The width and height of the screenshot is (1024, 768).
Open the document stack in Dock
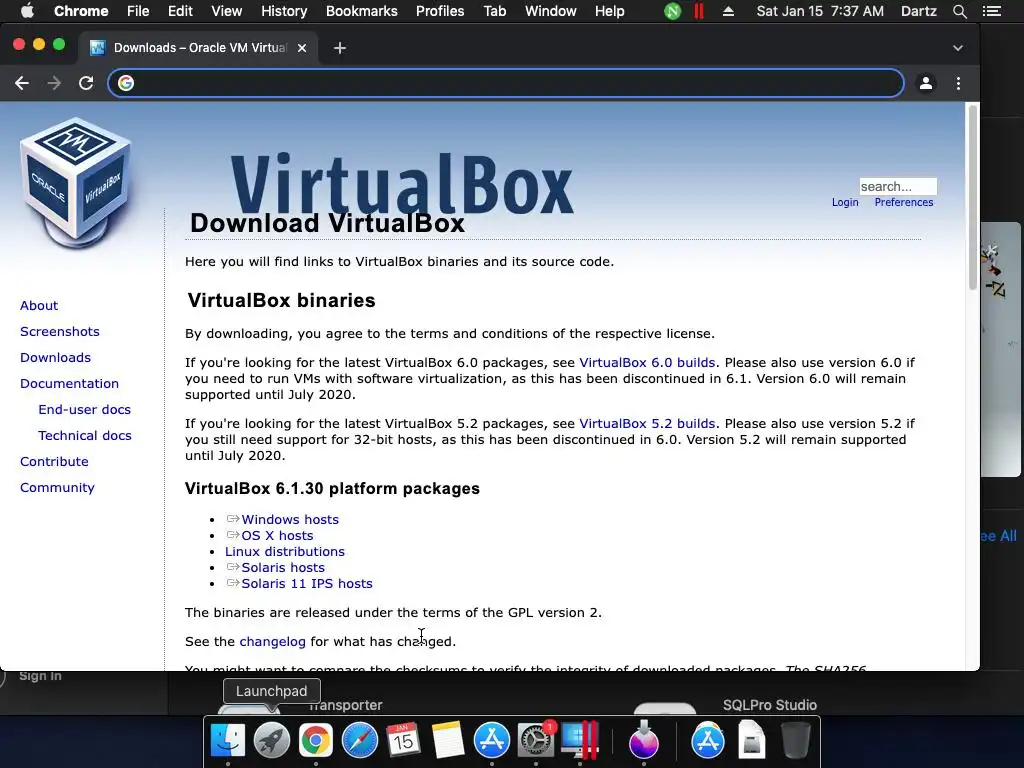pyautogui.click(x=752, y=741)
